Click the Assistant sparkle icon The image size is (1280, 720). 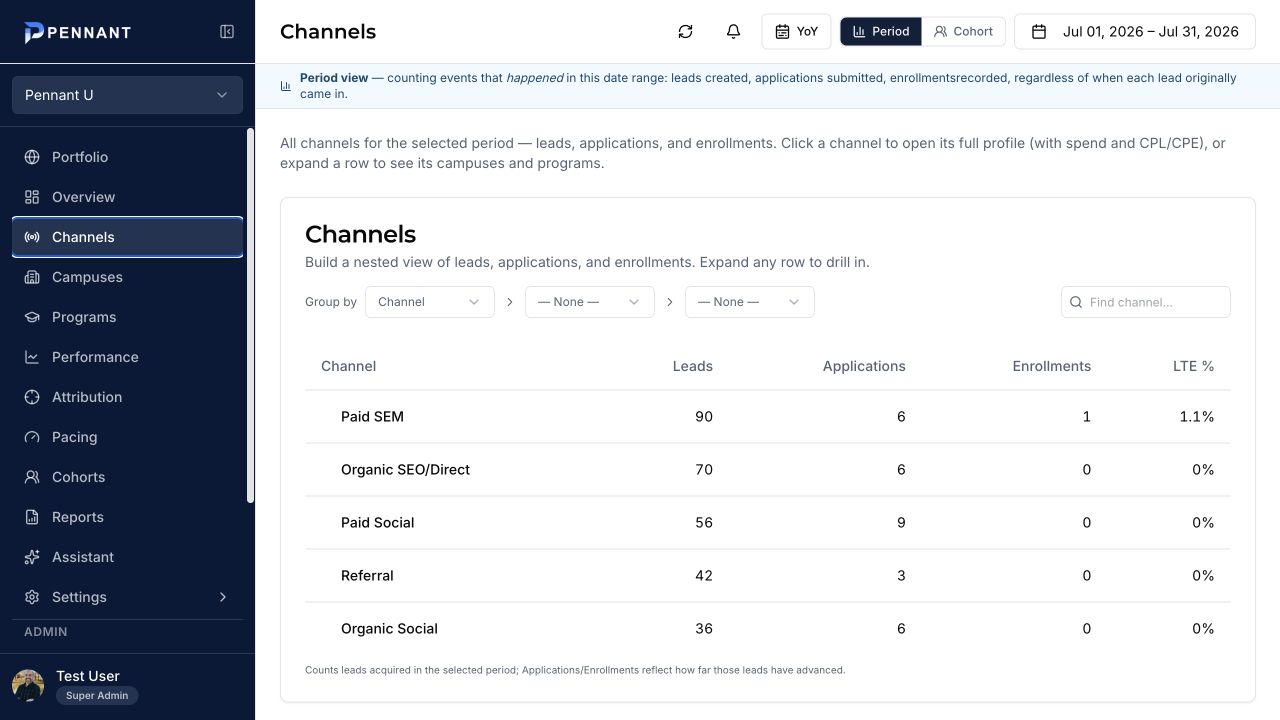32,557
